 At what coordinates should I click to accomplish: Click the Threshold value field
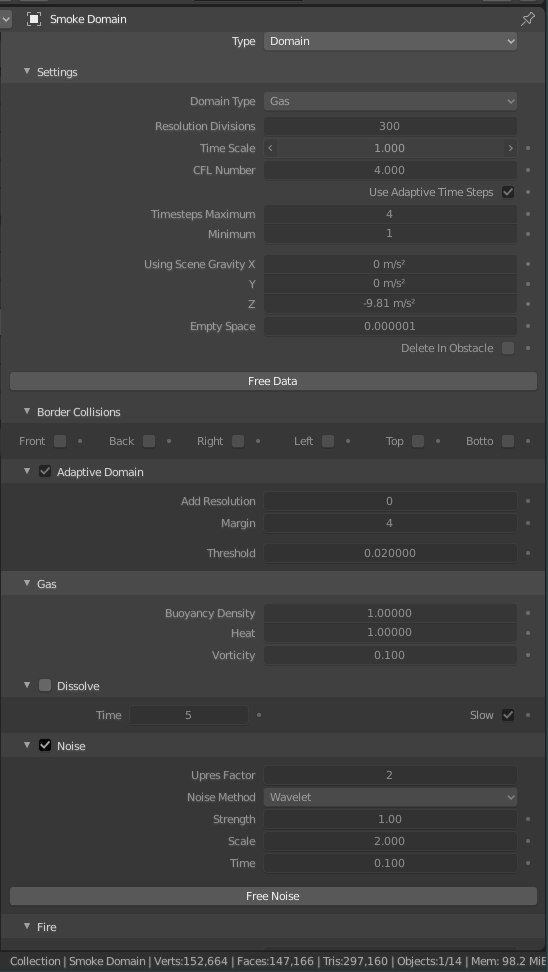390,553
